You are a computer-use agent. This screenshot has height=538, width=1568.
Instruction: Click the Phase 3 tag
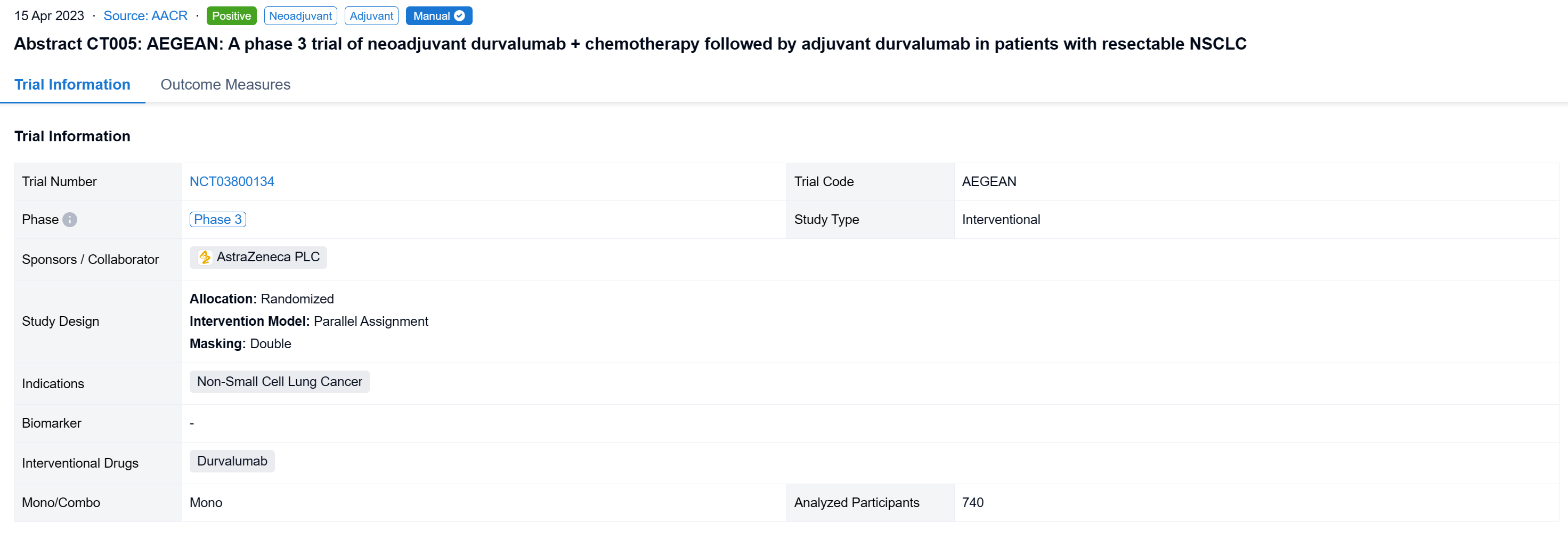(217, 219)
